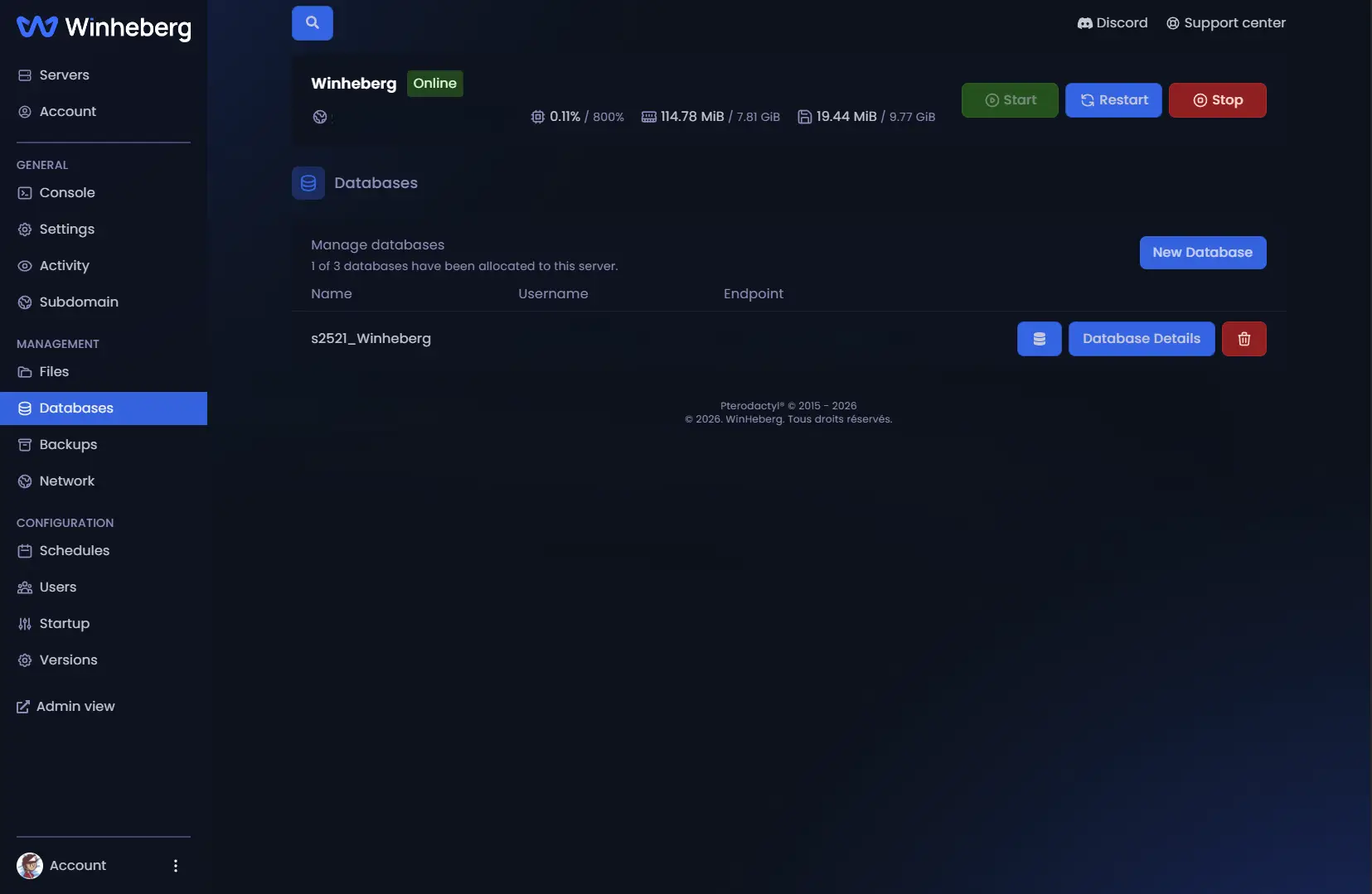Screen dimensions: 1372x894
Task: Open the Users page
Action: pos(104,587)
